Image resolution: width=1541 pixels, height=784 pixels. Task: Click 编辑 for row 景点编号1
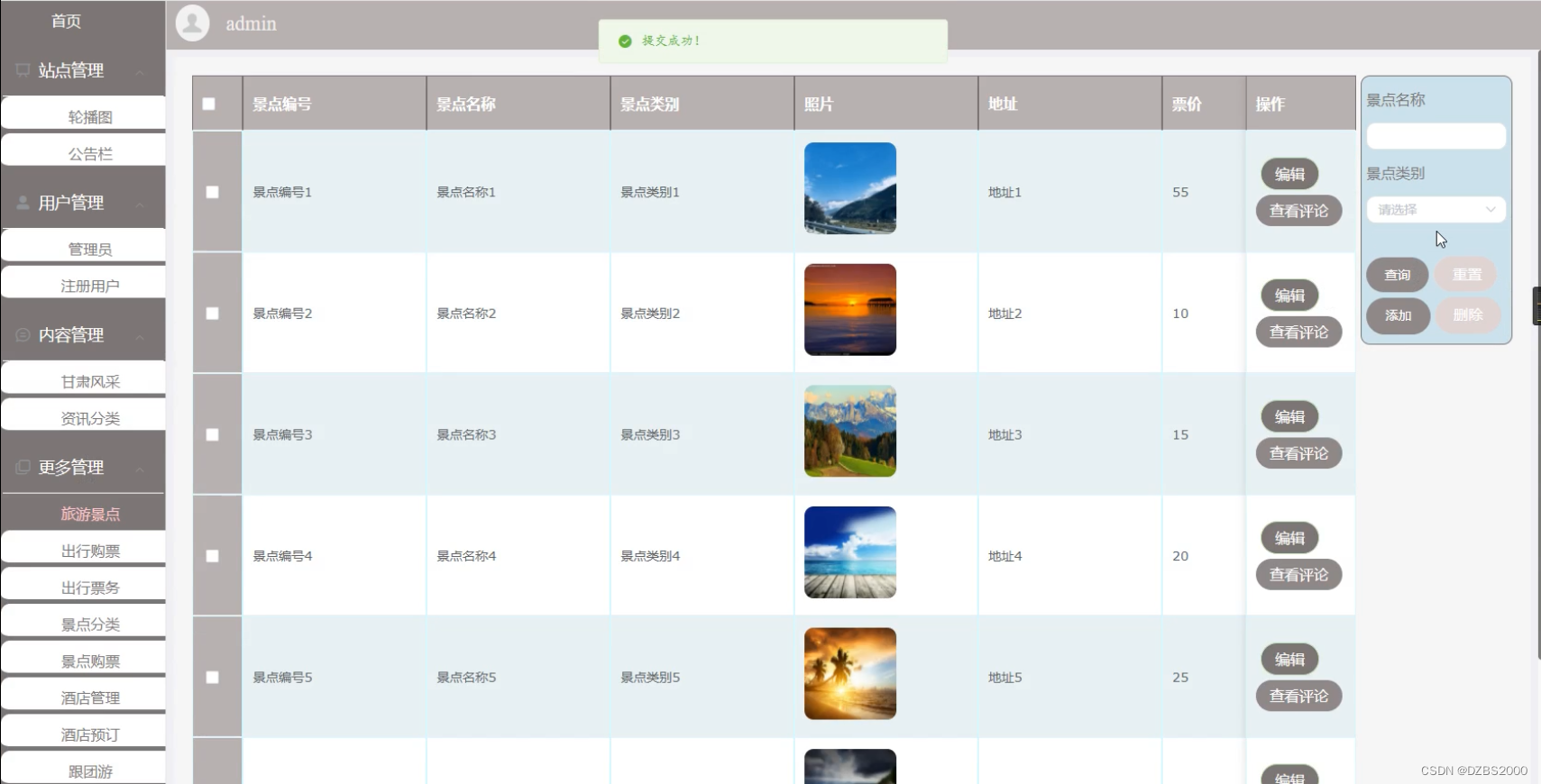click(x=1289, y=174)
